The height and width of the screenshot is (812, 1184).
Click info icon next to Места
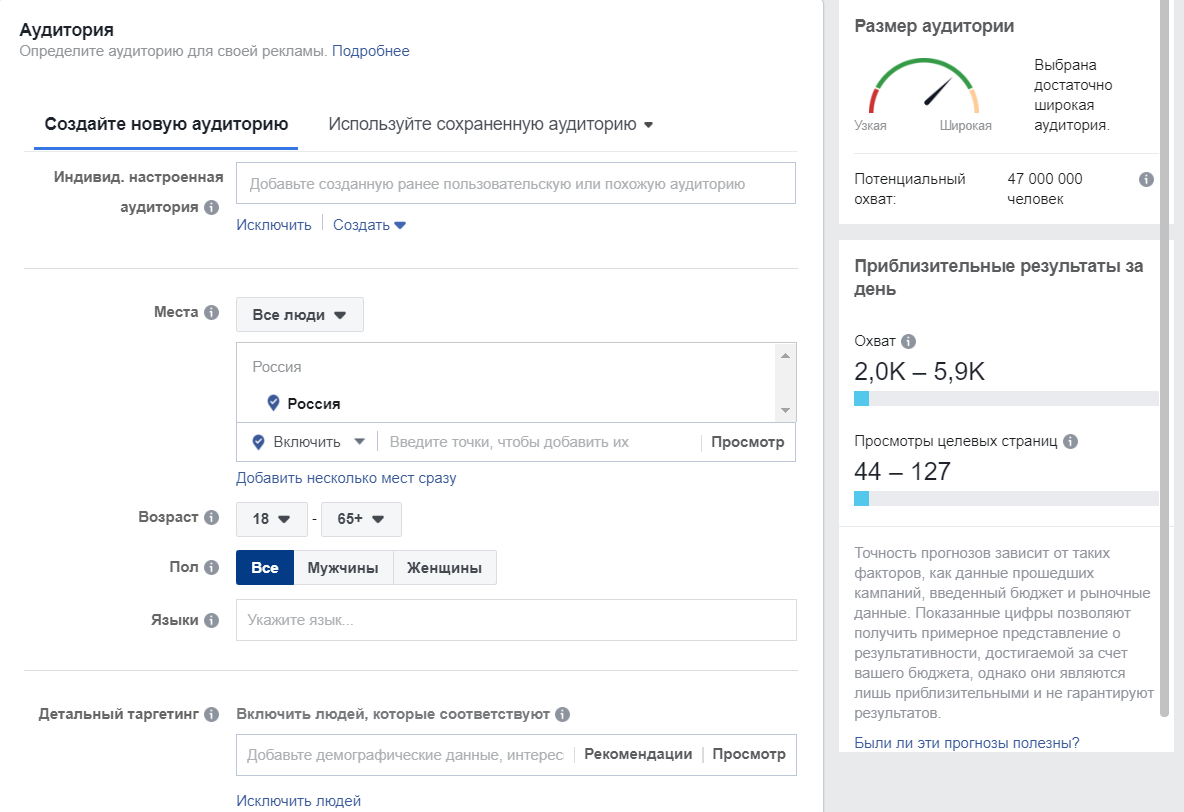(211, 313)
